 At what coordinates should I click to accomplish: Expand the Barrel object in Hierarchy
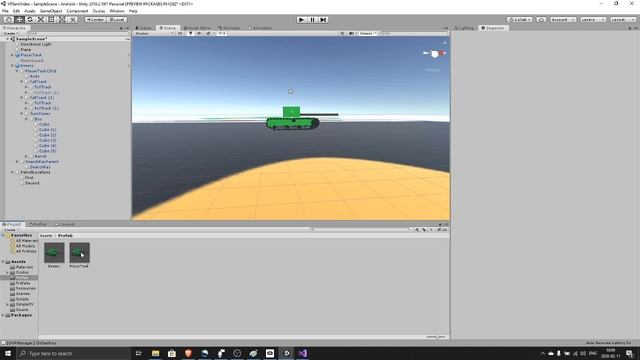26,156
